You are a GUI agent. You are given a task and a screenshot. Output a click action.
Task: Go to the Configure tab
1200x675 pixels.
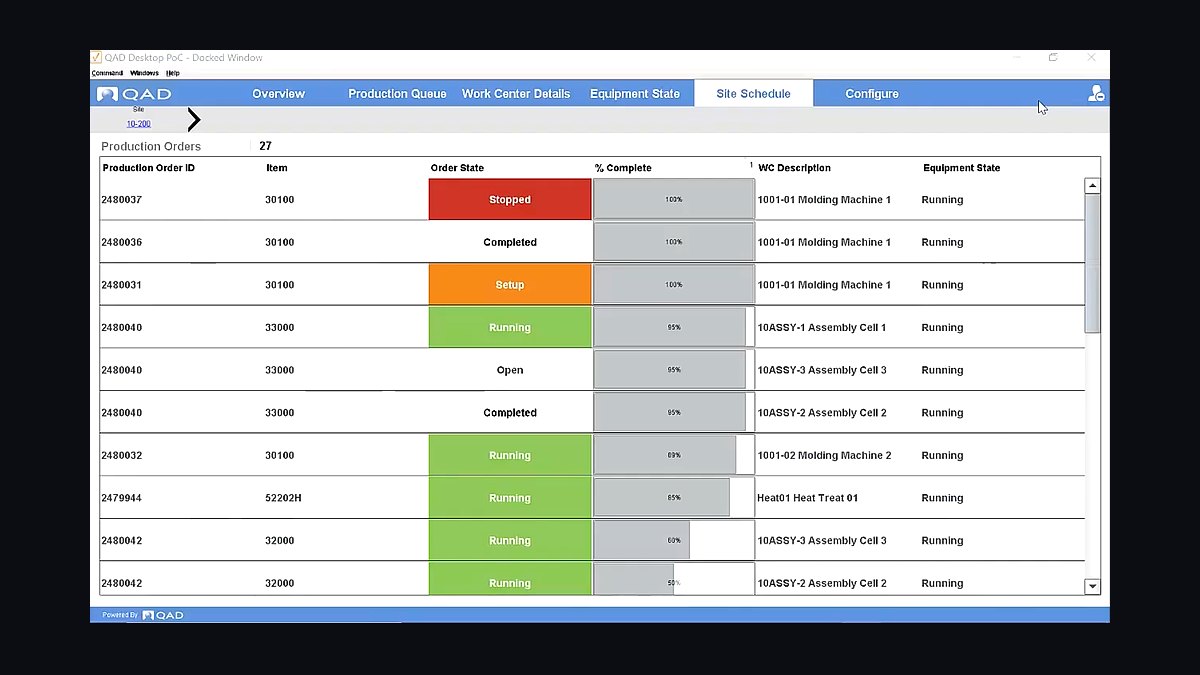[x=872, y=94]
